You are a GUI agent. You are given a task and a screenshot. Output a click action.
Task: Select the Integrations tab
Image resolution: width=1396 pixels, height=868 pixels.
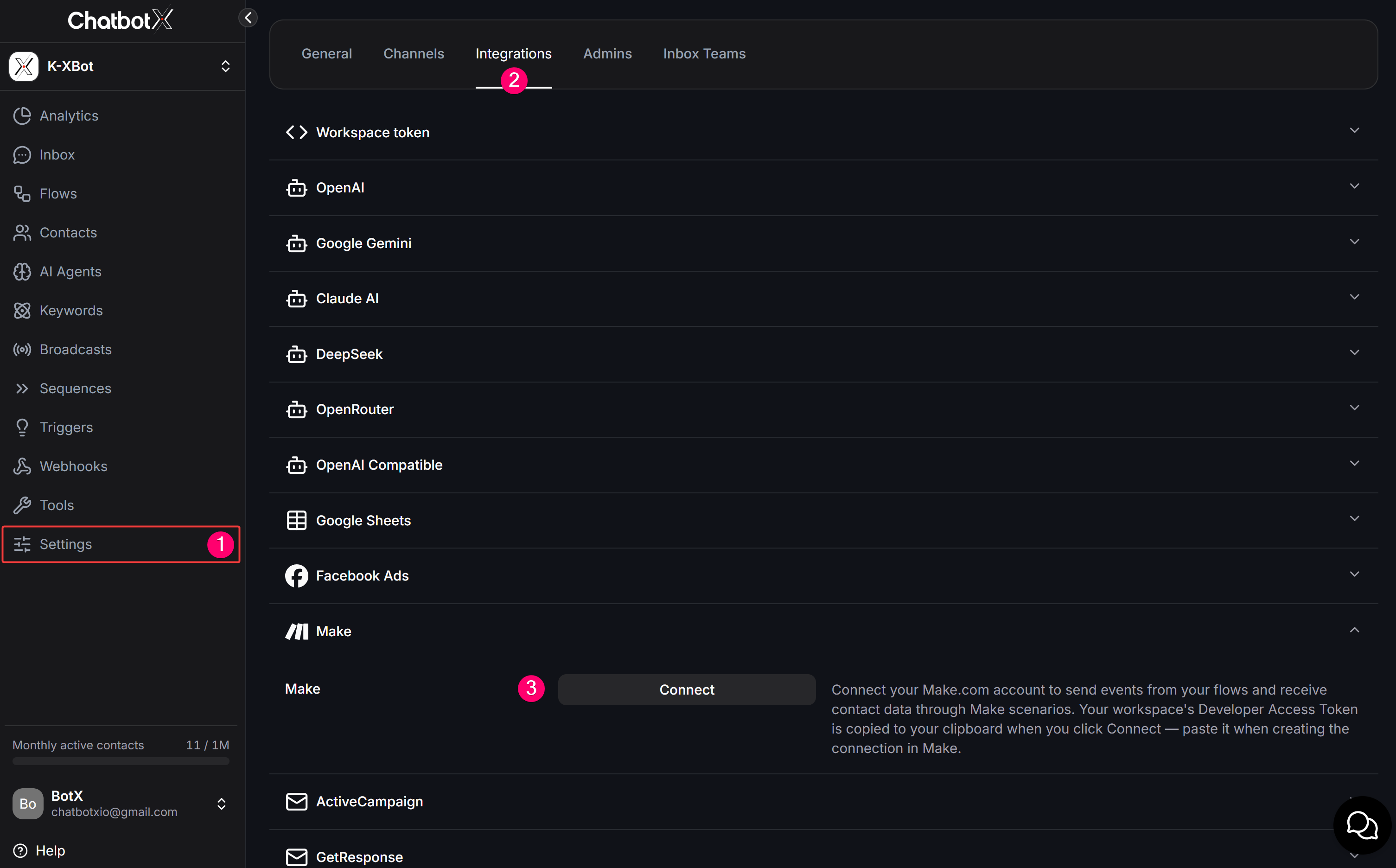coord(513,53)
